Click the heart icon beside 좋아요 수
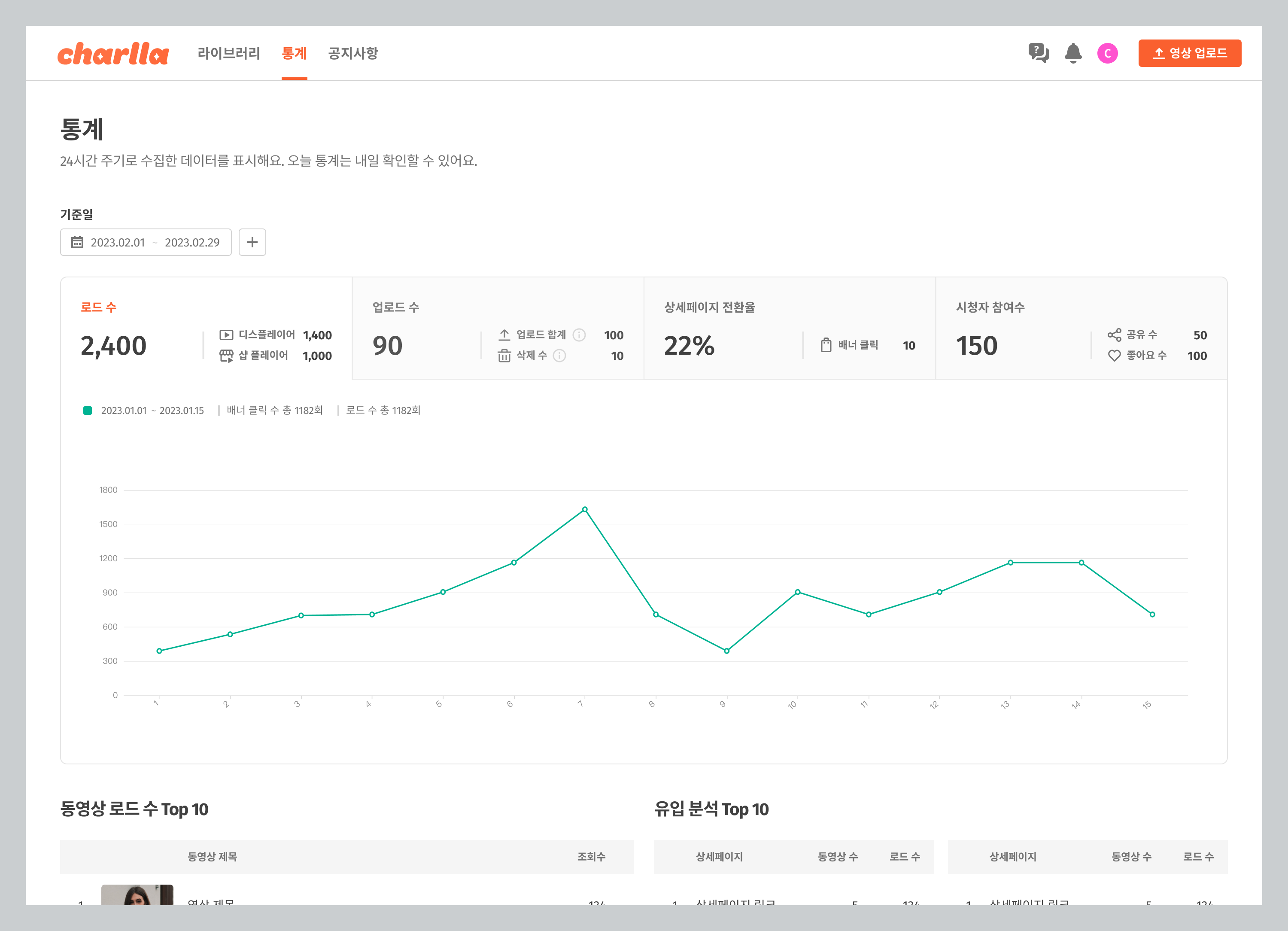This screenshot has width=1288, height=931. pos(1114,356)
